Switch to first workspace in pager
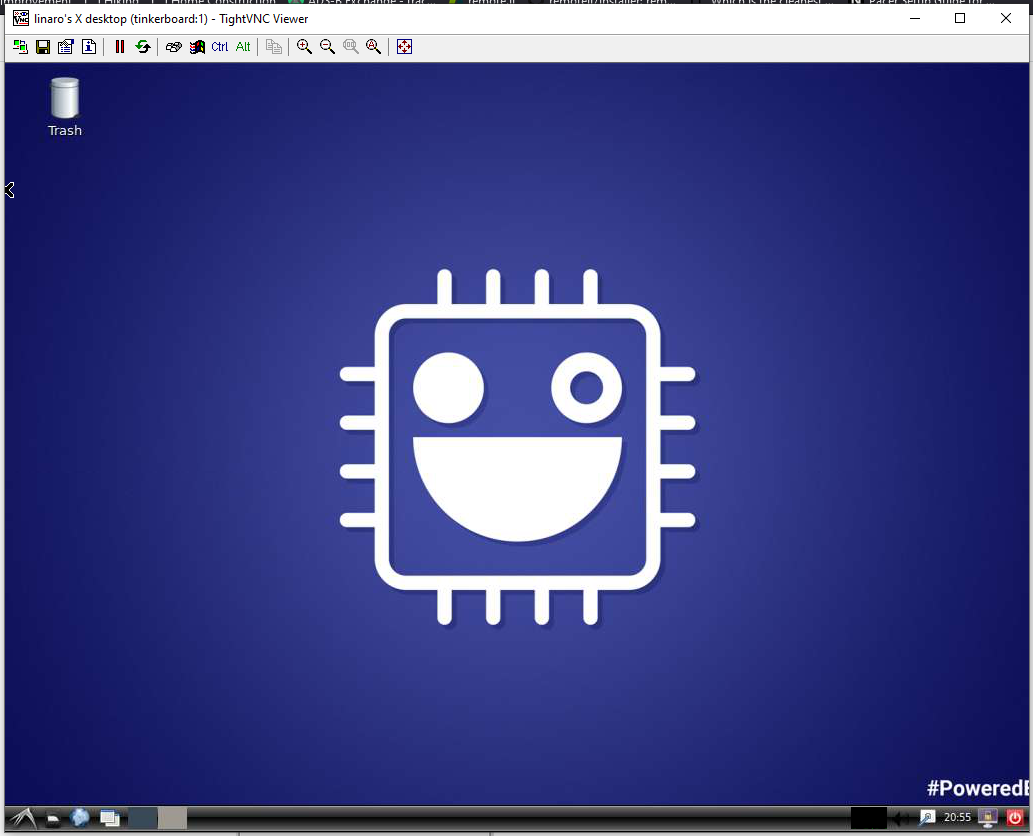Viewport: 1033px width, 836px height. 142,818
